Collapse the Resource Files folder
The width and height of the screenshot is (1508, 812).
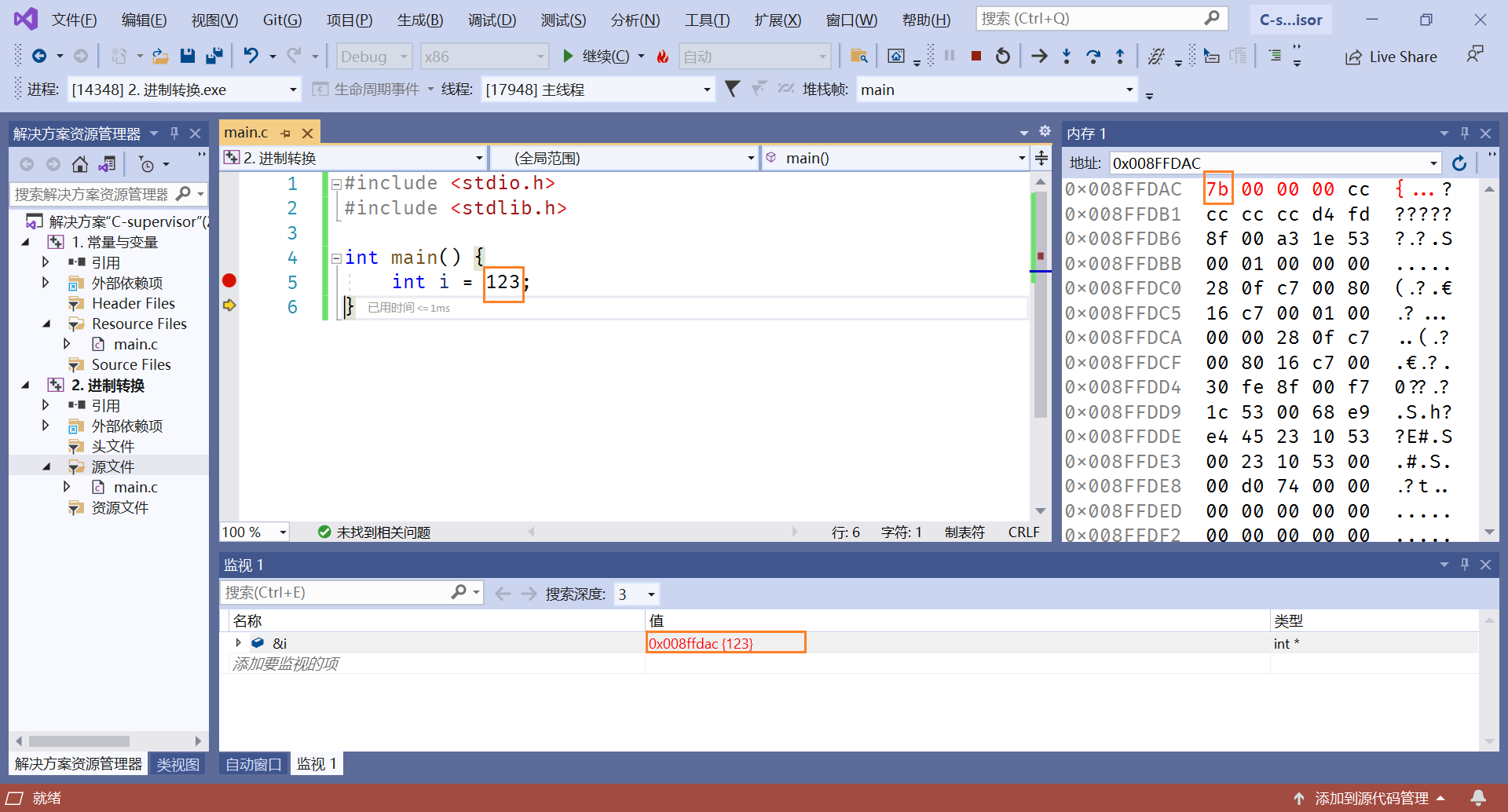[46, 324]
